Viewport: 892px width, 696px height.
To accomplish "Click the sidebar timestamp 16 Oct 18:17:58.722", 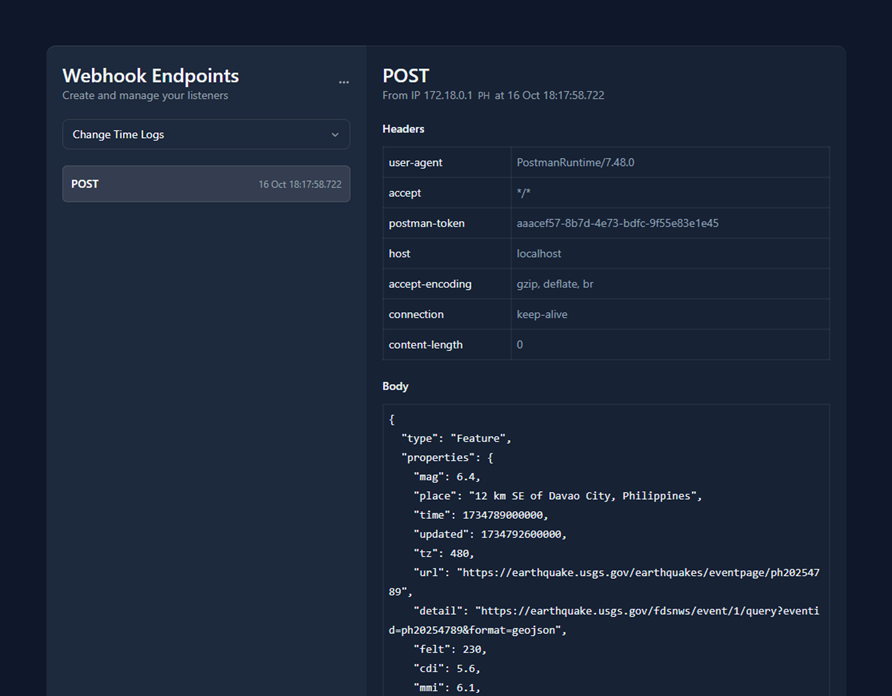I will click(x=299, y=185).
